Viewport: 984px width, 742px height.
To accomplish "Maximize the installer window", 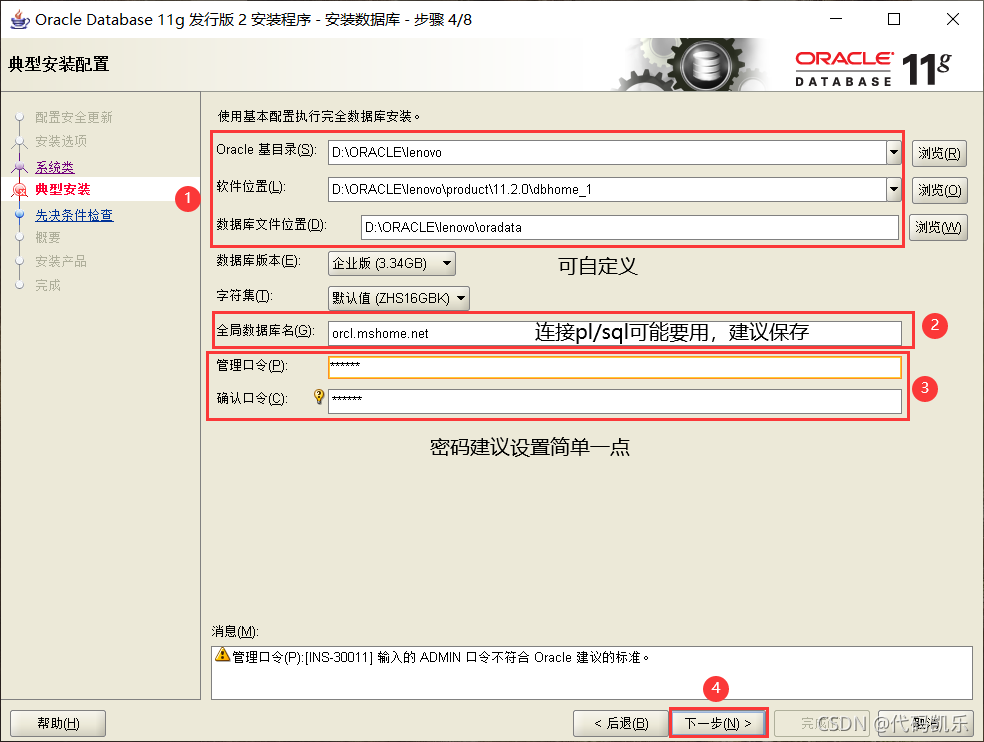I will tap(894, 19).
